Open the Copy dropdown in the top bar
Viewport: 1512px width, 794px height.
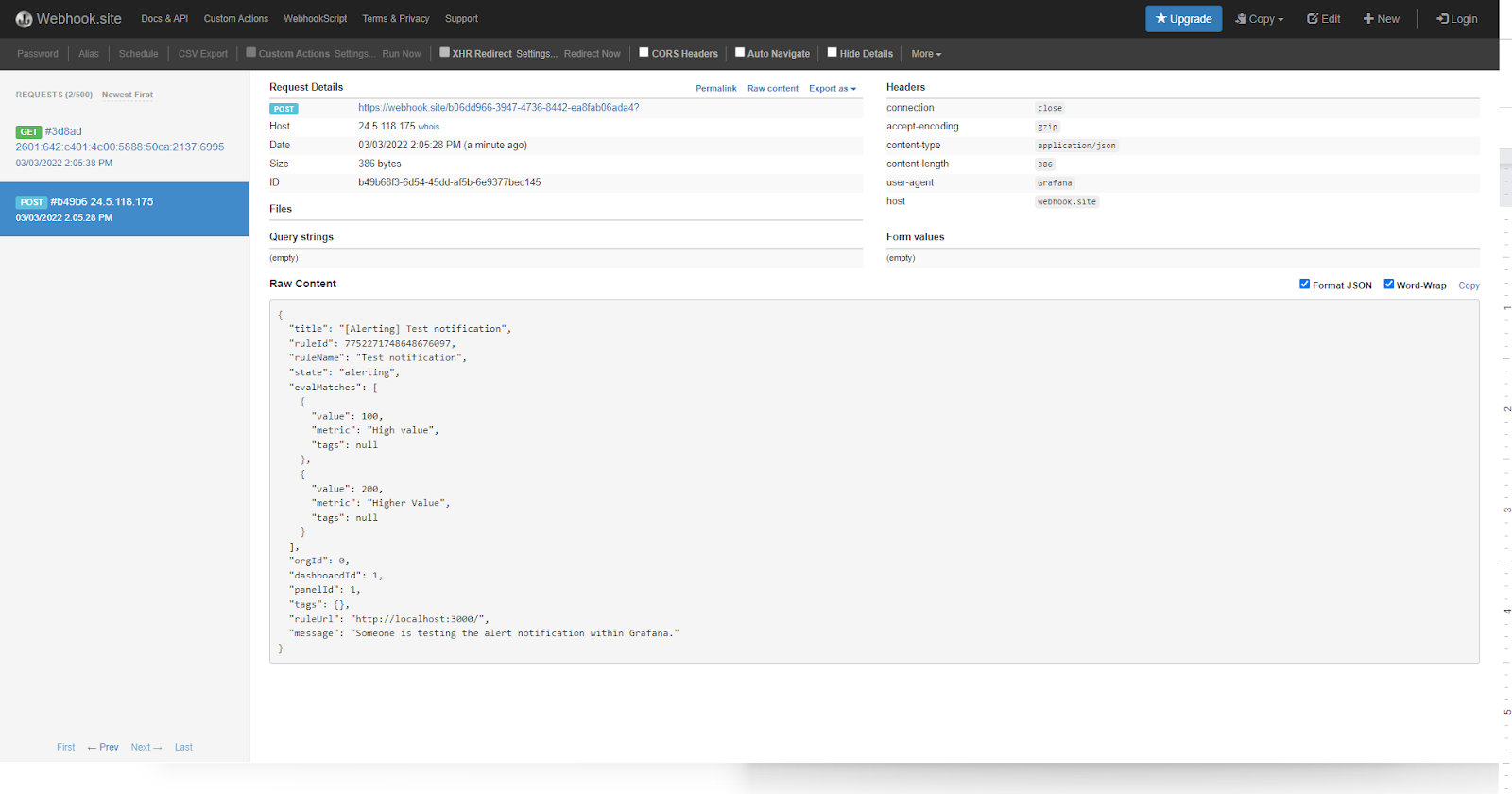point(1260,19)
